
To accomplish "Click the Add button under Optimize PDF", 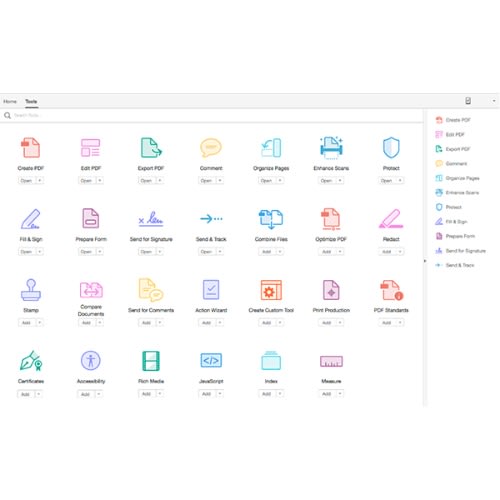I will 327,251.
